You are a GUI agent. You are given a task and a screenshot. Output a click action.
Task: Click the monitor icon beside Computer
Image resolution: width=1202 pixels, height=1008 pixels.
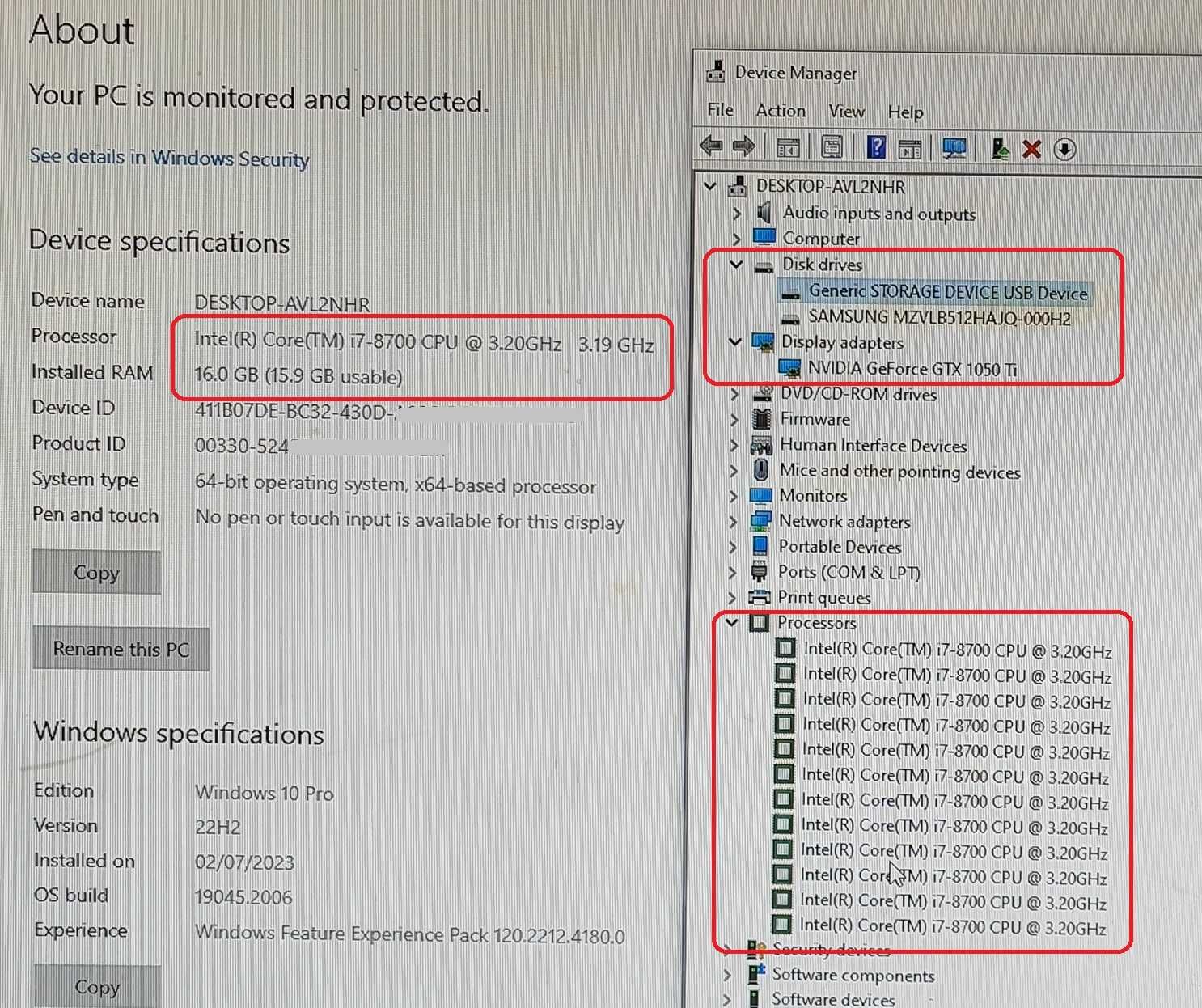click(764, 237)
